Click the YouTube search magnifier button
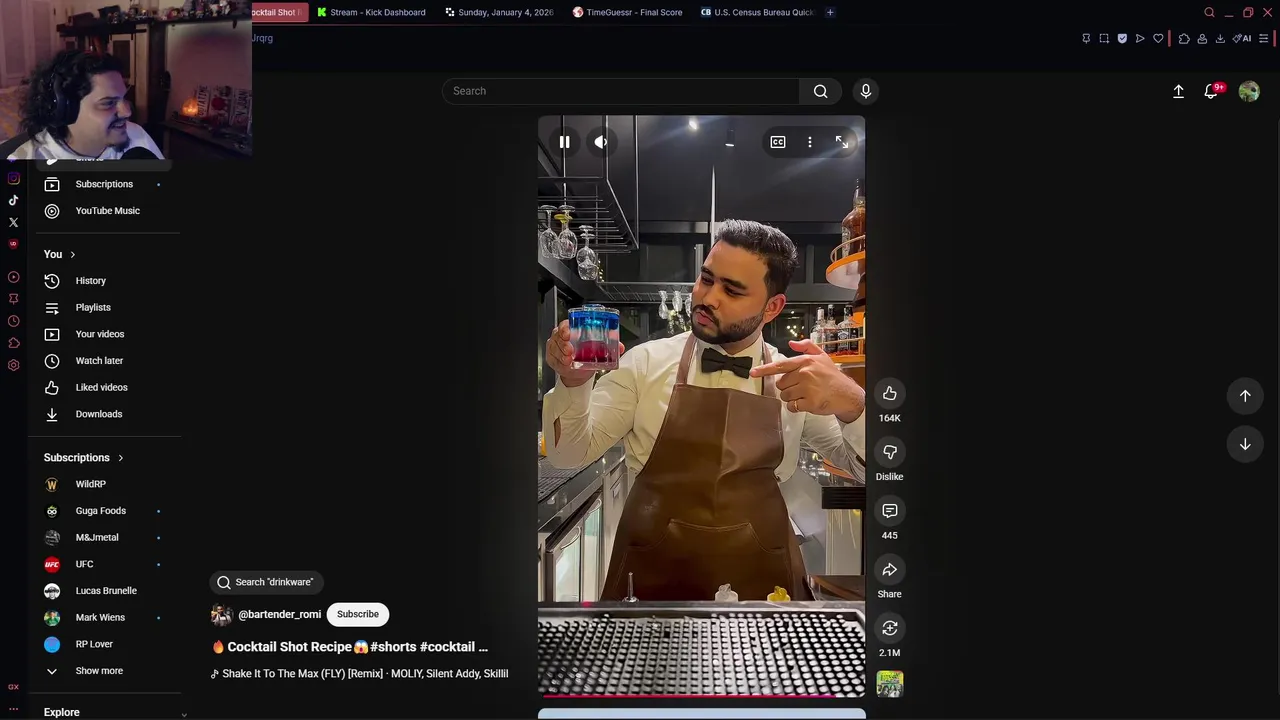1280x720 pixels. pos(821,91)
